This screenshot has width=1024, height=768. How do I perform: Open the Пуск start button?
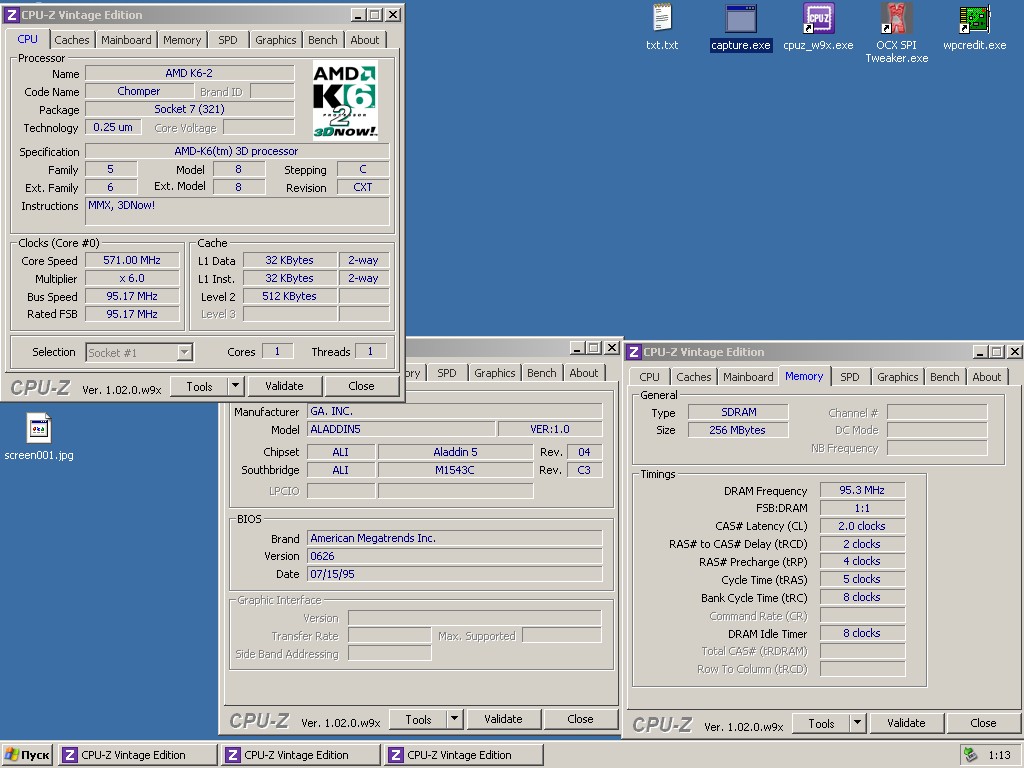(x=27, y=755)
